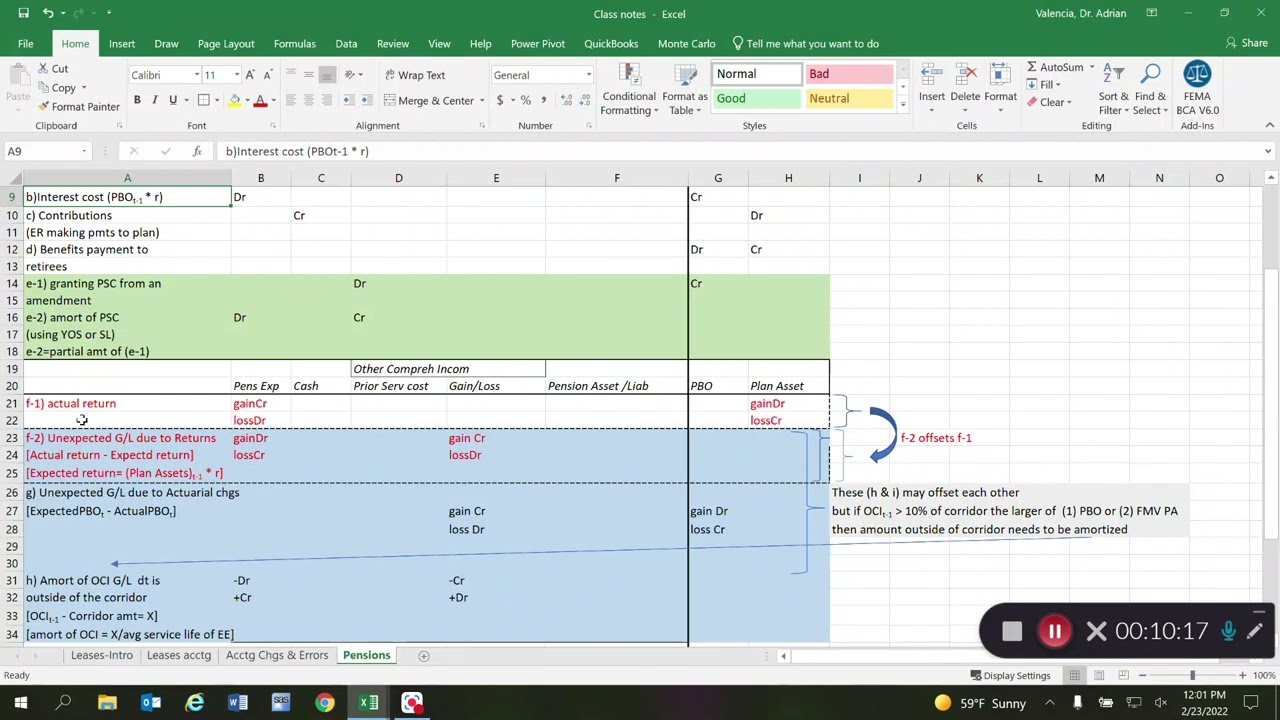
Task: Switch to the Leases acctg sheet tab
Action: (179, 655)
